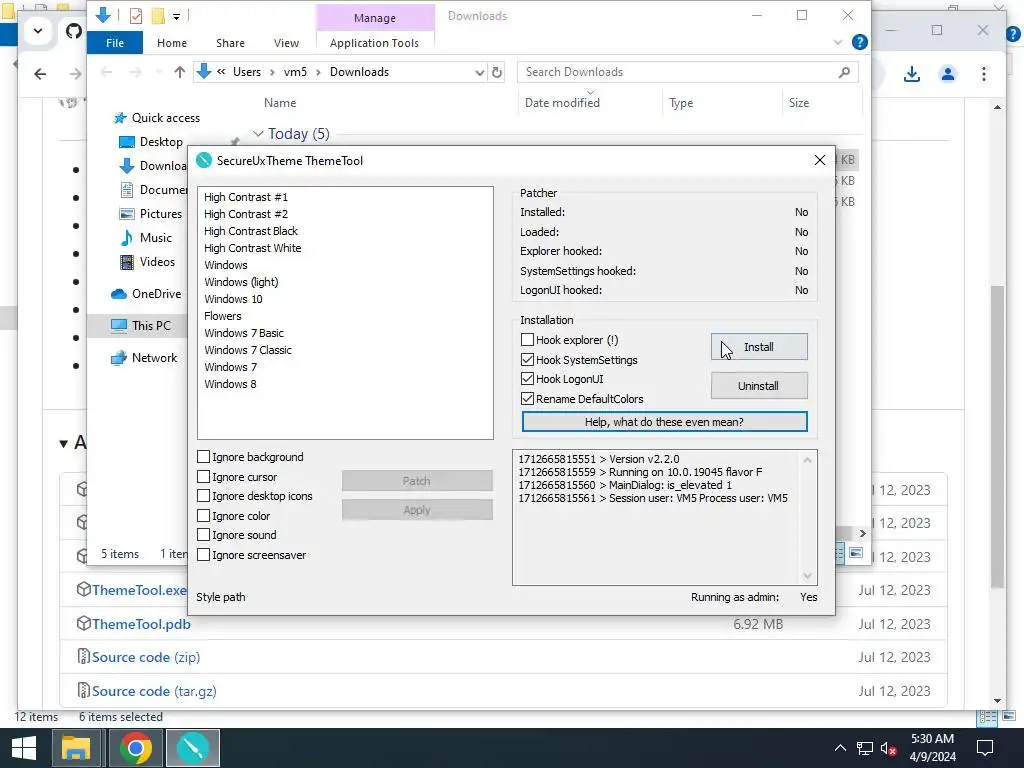
Task: Click the SecureUxTheme title bar icon
Action: pyautogui.click(x=204, y=160)
